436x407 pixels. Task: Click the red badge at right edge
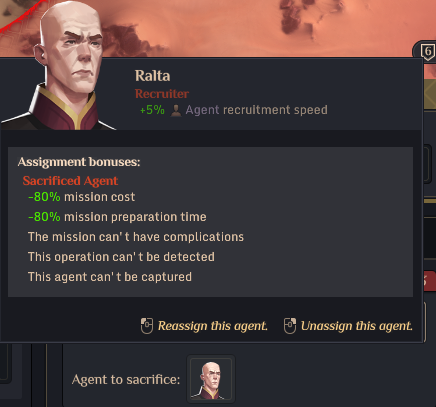tap(429, 281)
